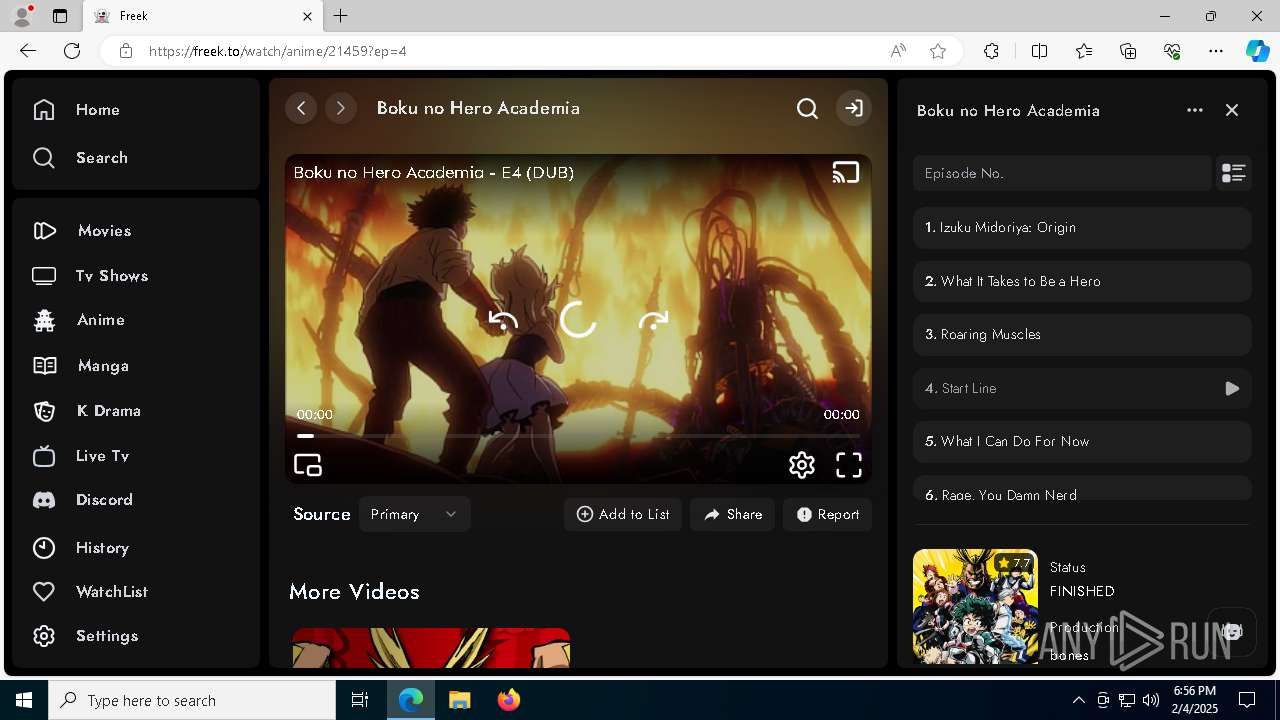This screenshot has height=720, width=1280.
Task: Go to Movies section
Action: click(82, 231)
